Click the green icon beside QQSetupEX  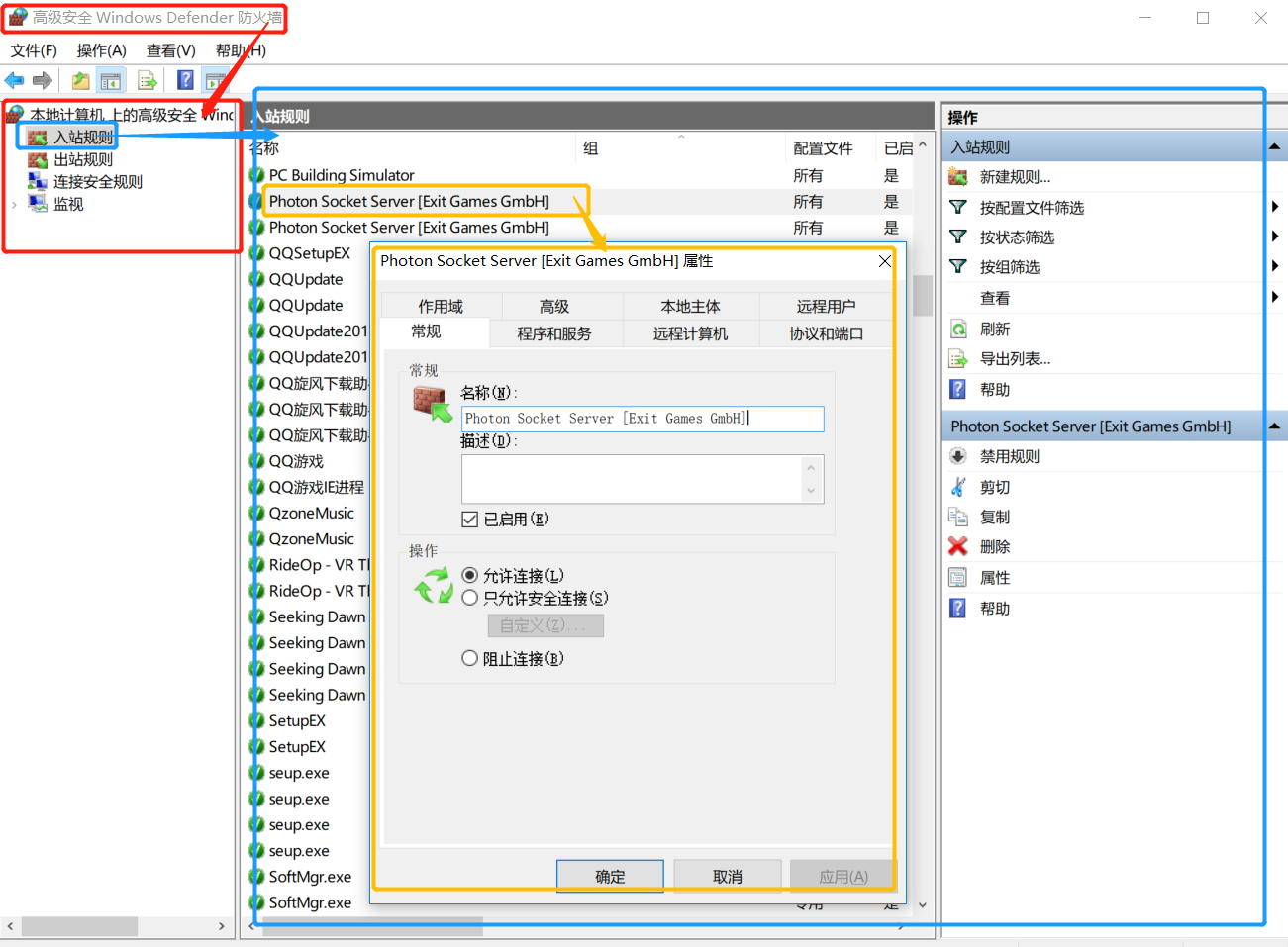pos(256,253)
